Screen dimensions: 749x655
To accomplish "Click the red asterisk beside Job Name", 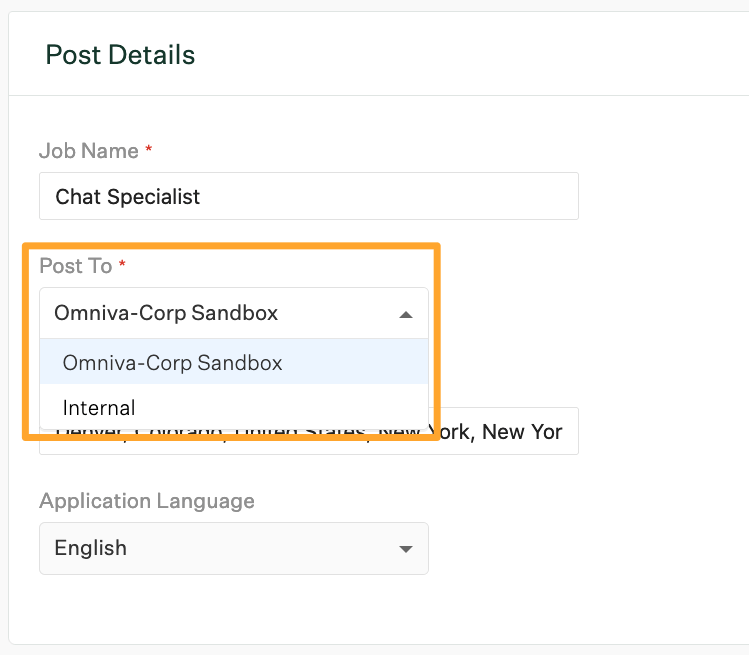I will pyautogui.click(x=149, y=151).
